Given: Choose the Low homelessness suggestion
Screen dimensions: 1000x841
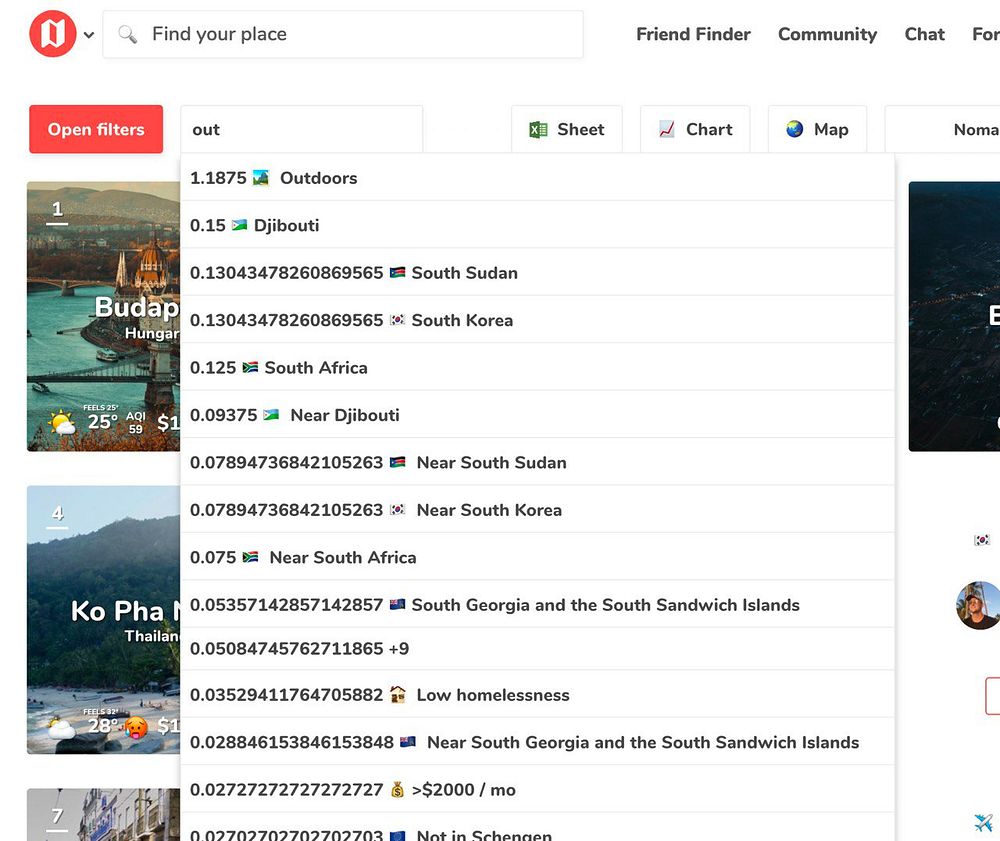Looking at the screenshot, I should point(537,695).
